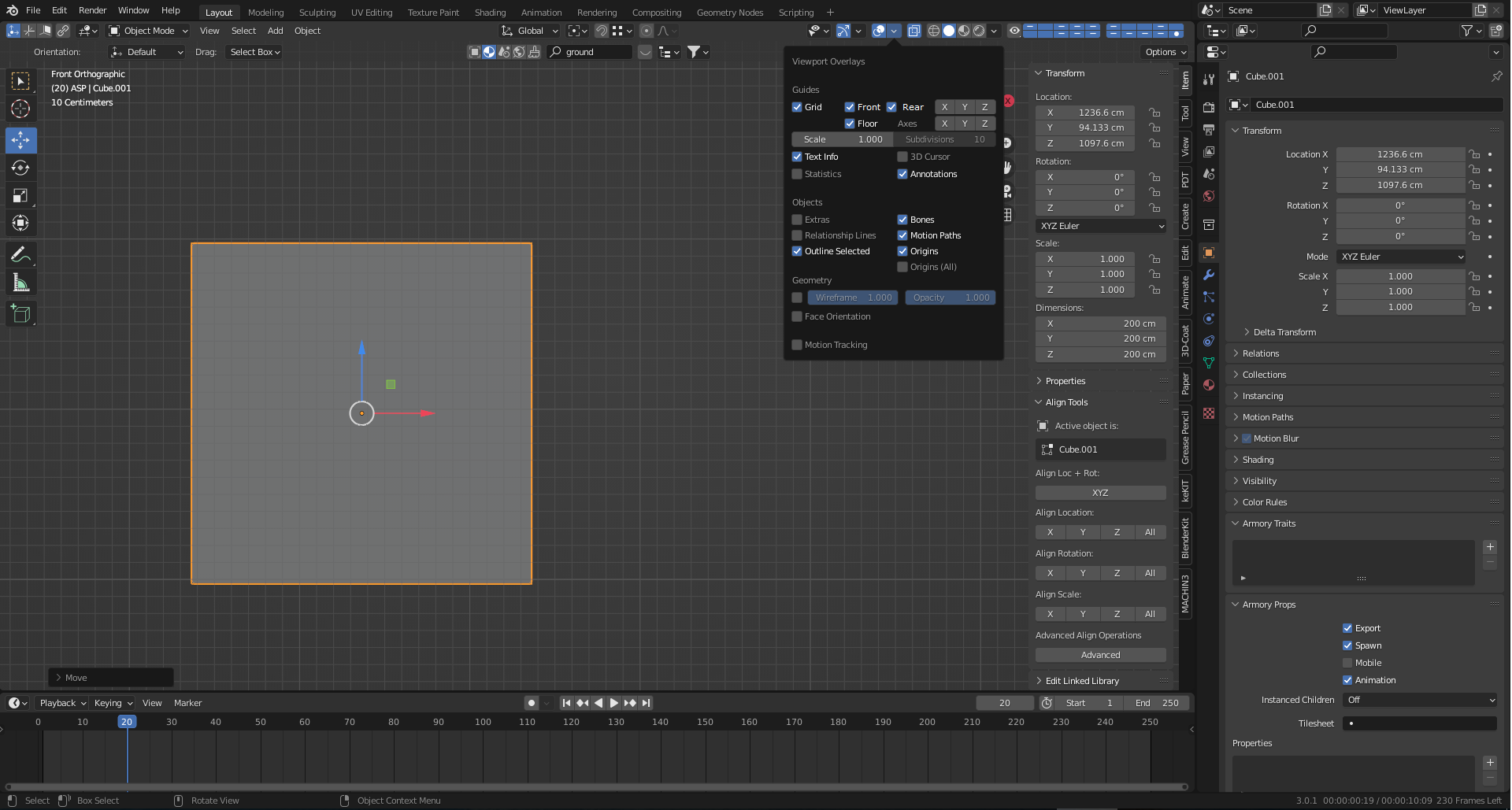Image resolution: width=1512 pixels, height=810 pixels.
Task: Disable the Grid overlay checkbox
Action: tap(797, 107)
